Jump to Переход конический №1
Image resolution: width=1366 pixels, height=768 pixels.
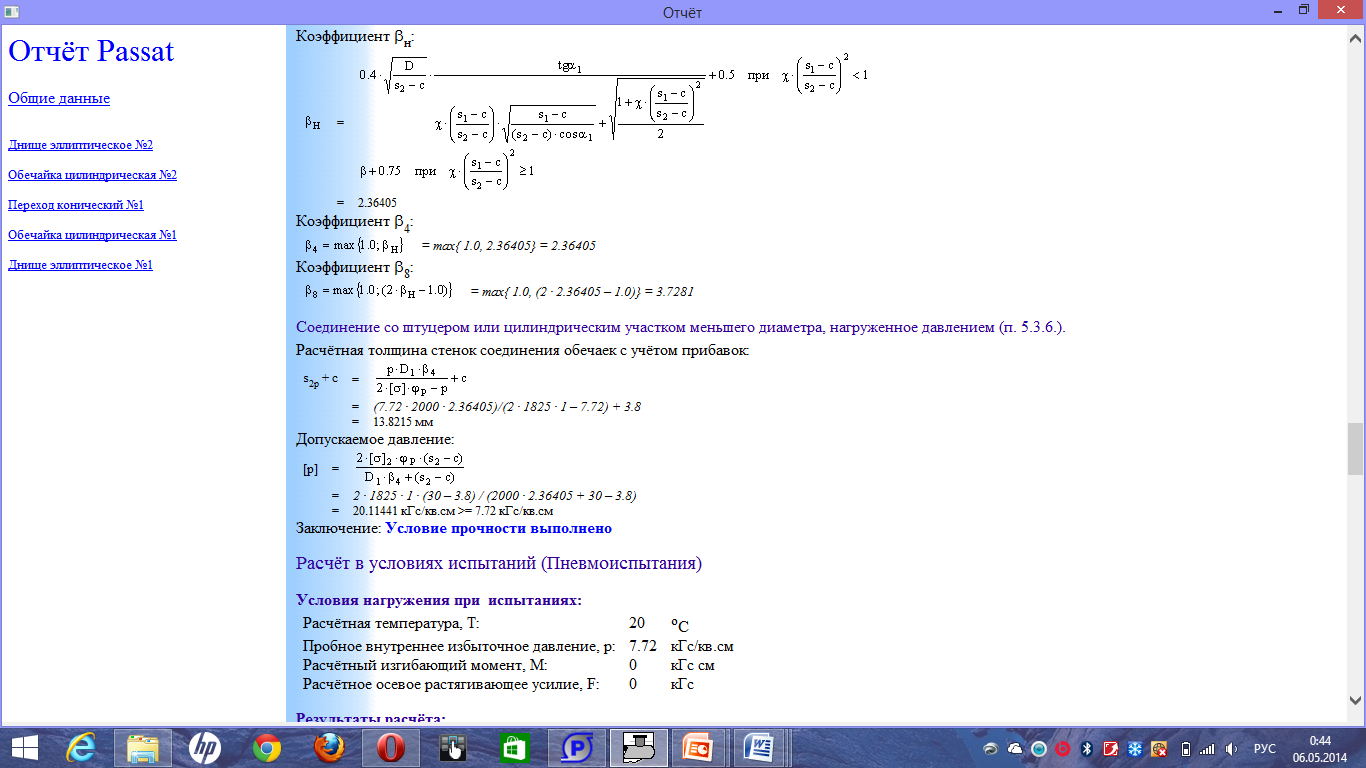[x=76, y=205]
